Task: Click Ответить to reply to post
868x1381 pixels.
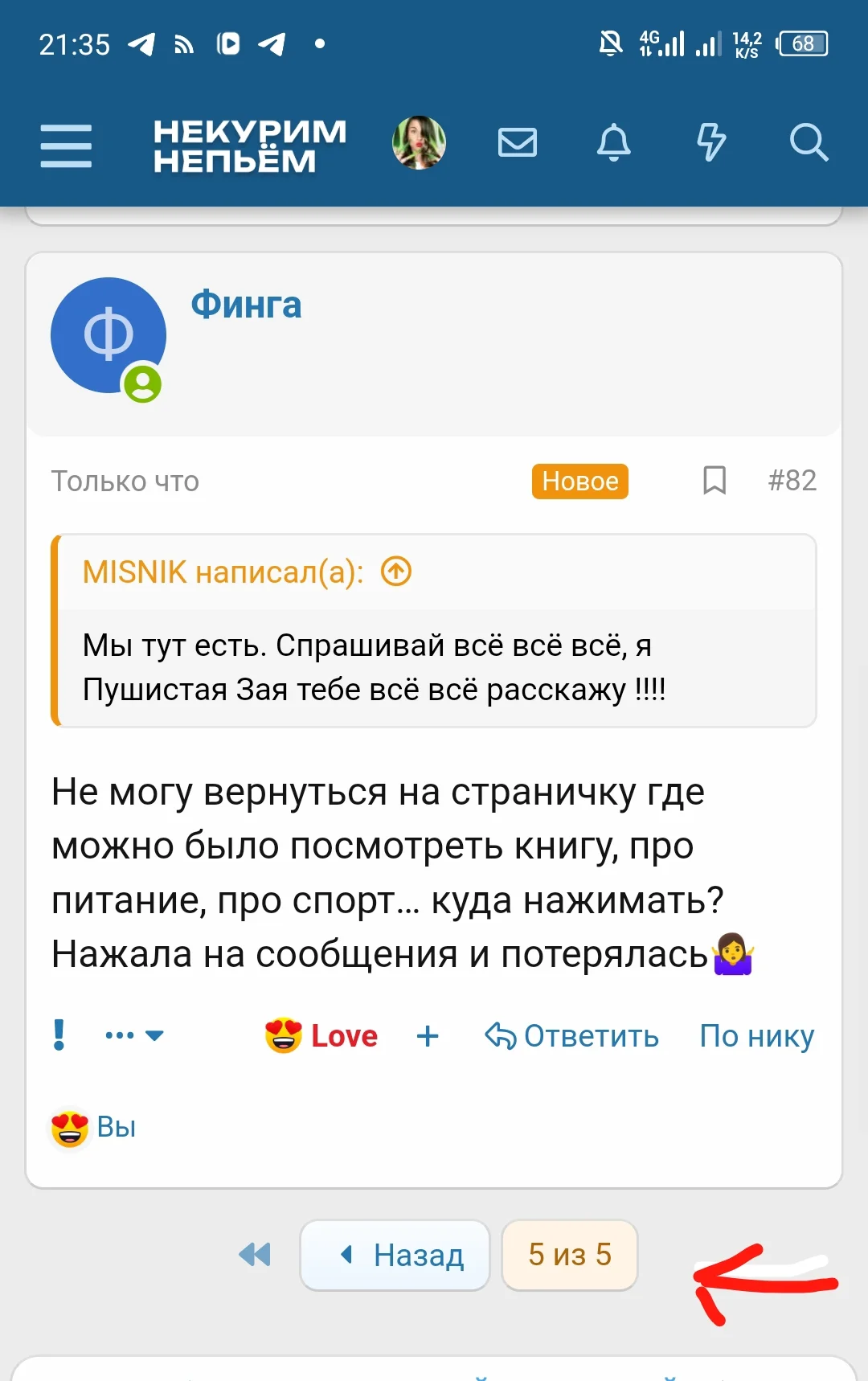Action: pyautogui.click(x=572, y=1035)
